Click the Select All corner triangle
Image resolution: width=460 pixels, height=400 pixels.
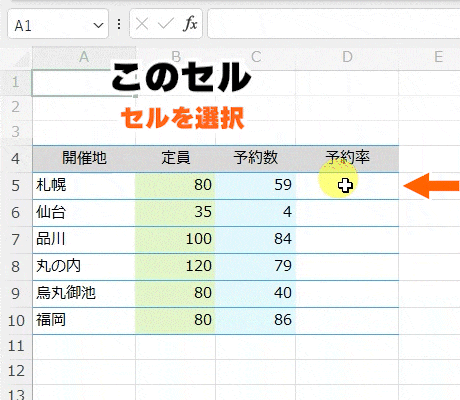point(21,59)
